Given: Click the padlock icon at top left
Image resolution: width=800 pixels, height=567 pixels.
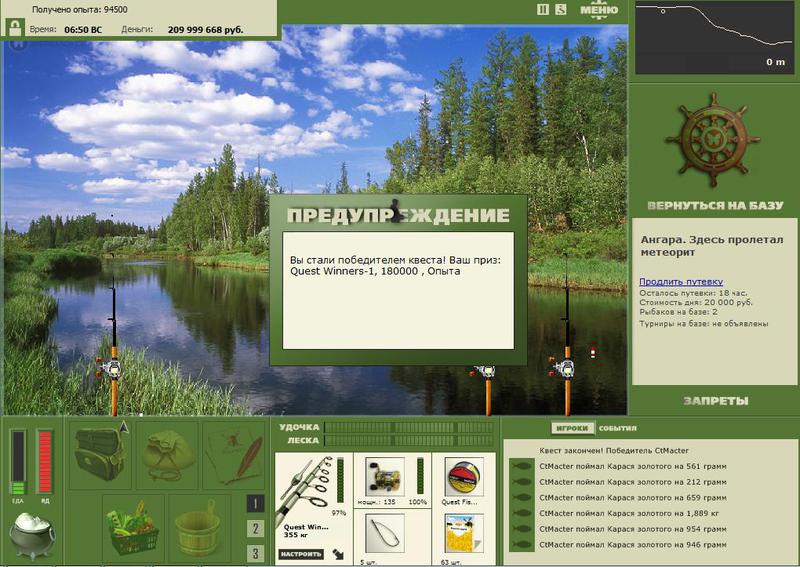Looking at the screenshot, I should [15, 28].
